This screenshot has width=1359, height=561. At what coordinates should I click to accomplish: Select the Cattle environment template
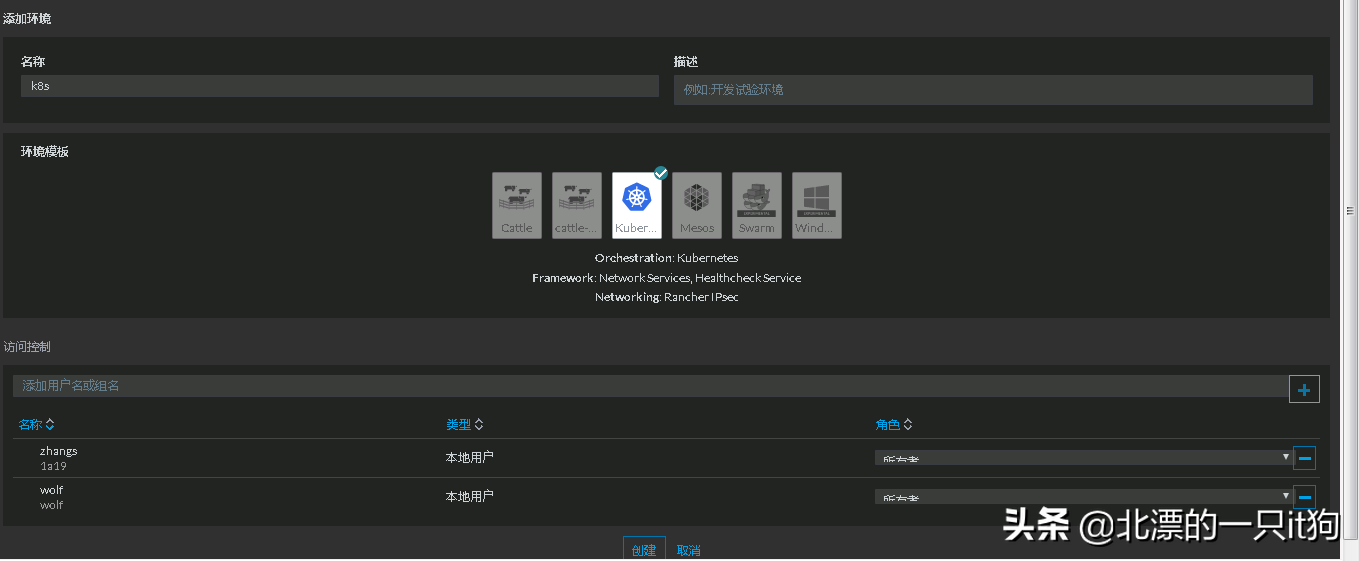[517, 205]
